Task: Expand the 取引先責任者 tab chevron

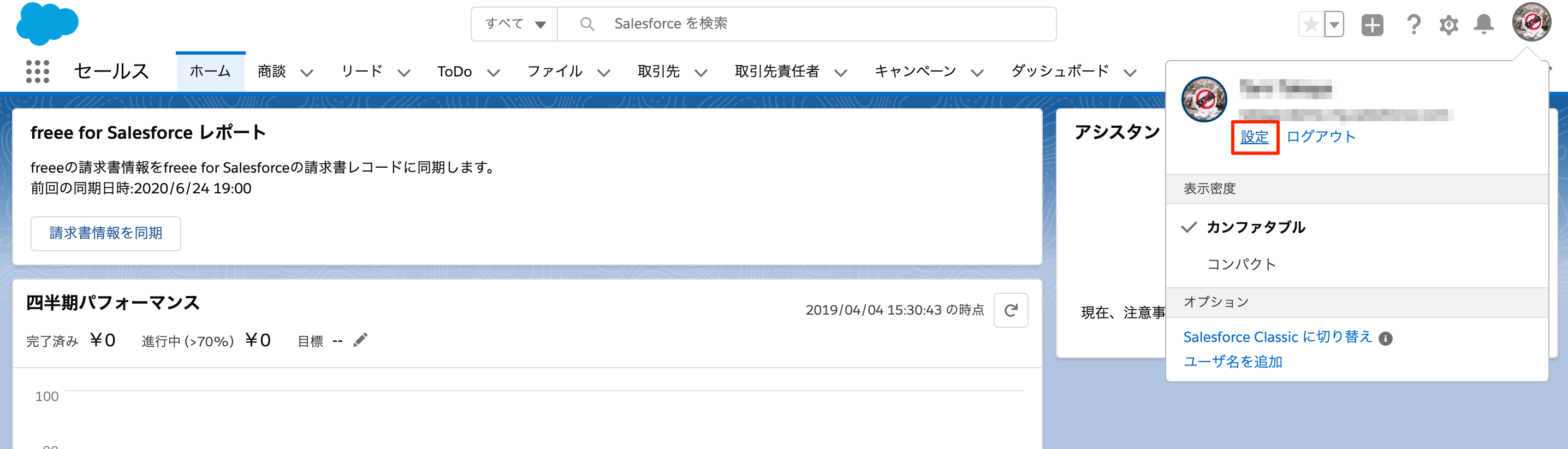Action: (x=841, y=73)
